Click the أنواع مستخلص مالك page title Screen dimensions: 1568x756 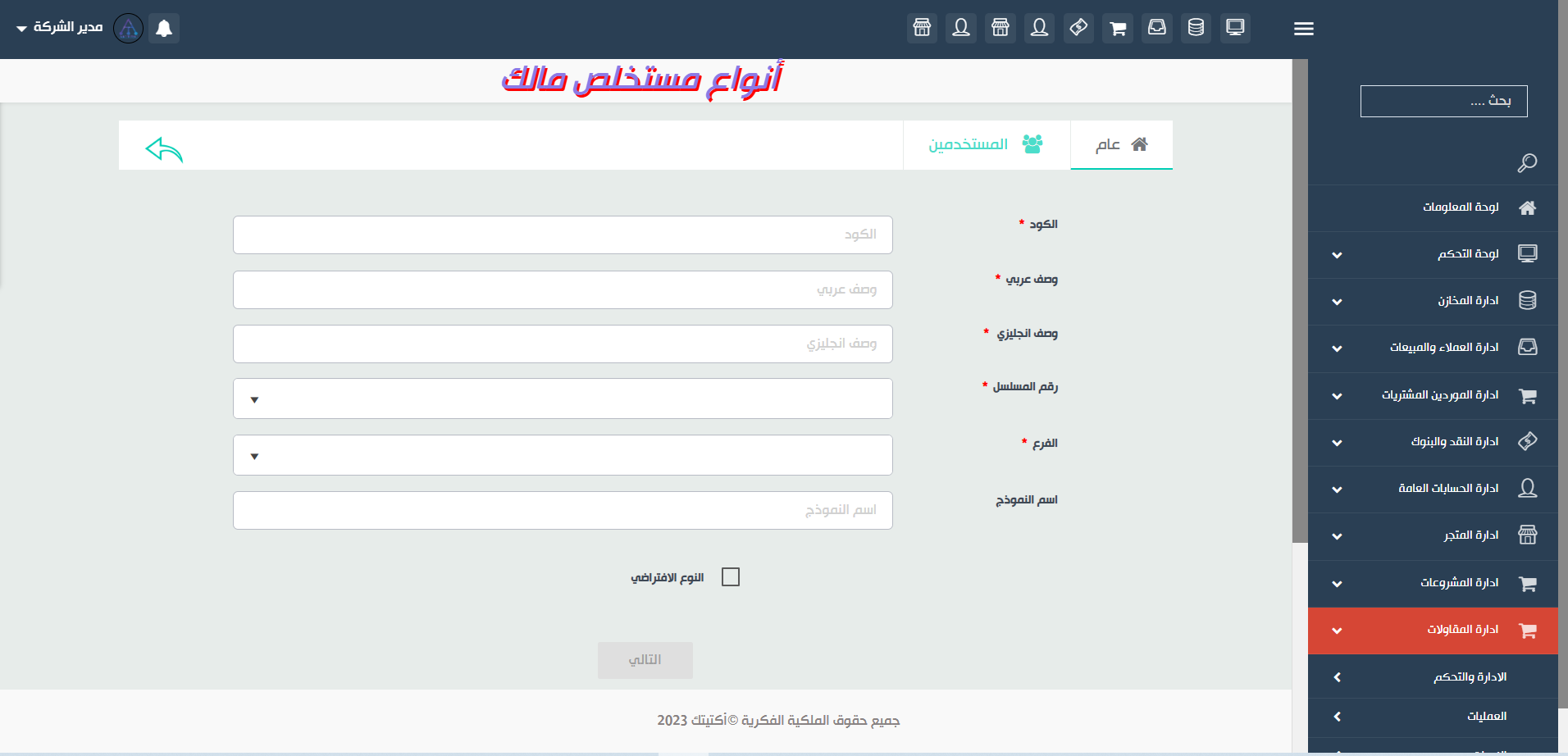(x=643, y=80)
